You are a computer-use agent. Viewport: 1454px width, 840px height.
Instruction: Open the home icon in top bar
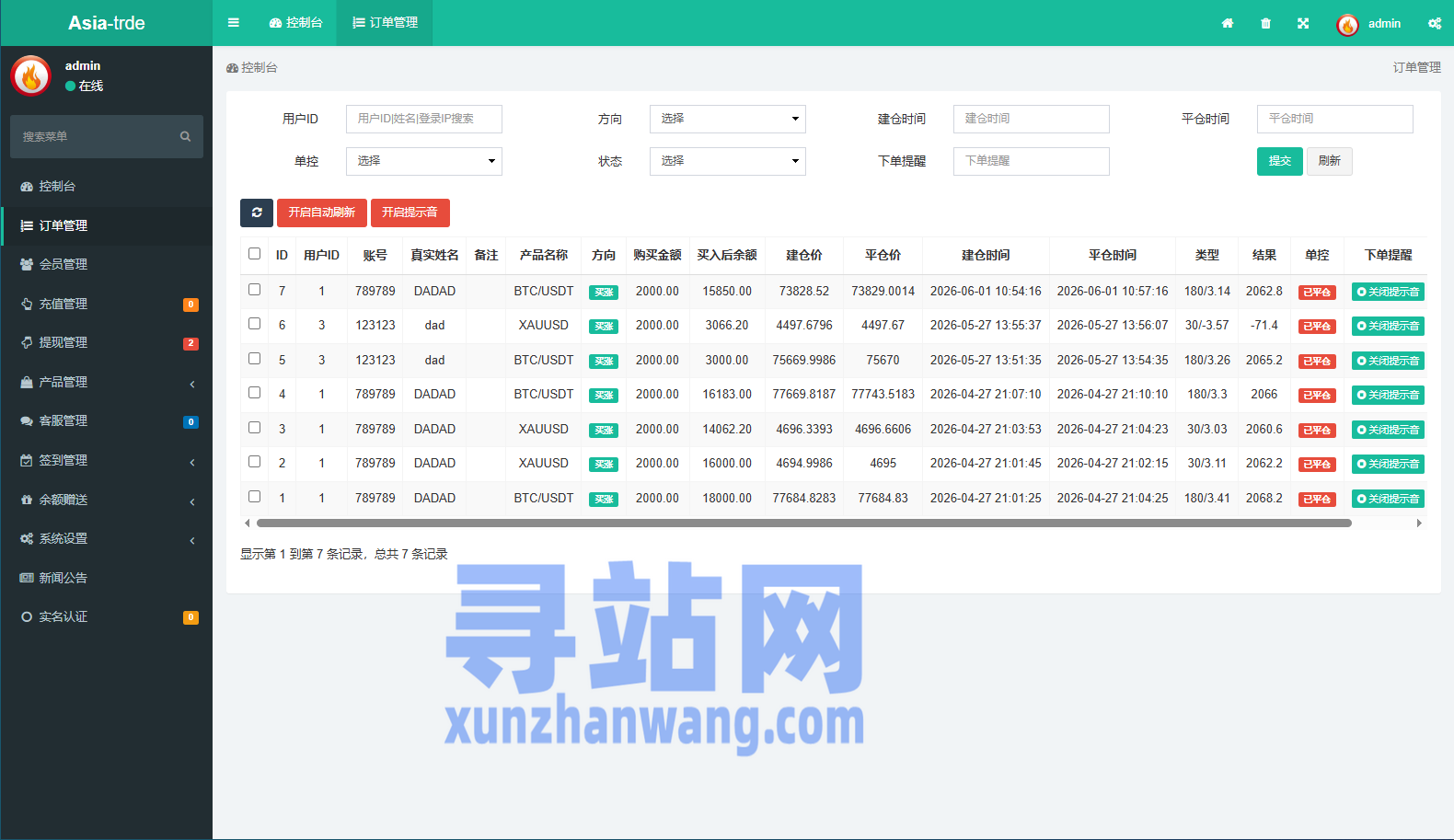(x=1228, y=23)
